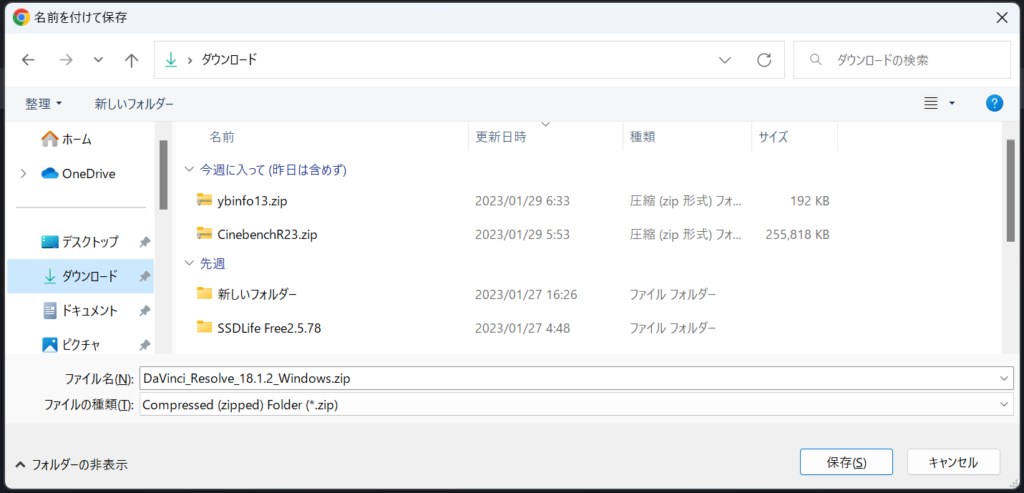Viewport: 1024px width, 493px height.
Task: Select the ybinfo13.zip file
Action: [253, 200]
